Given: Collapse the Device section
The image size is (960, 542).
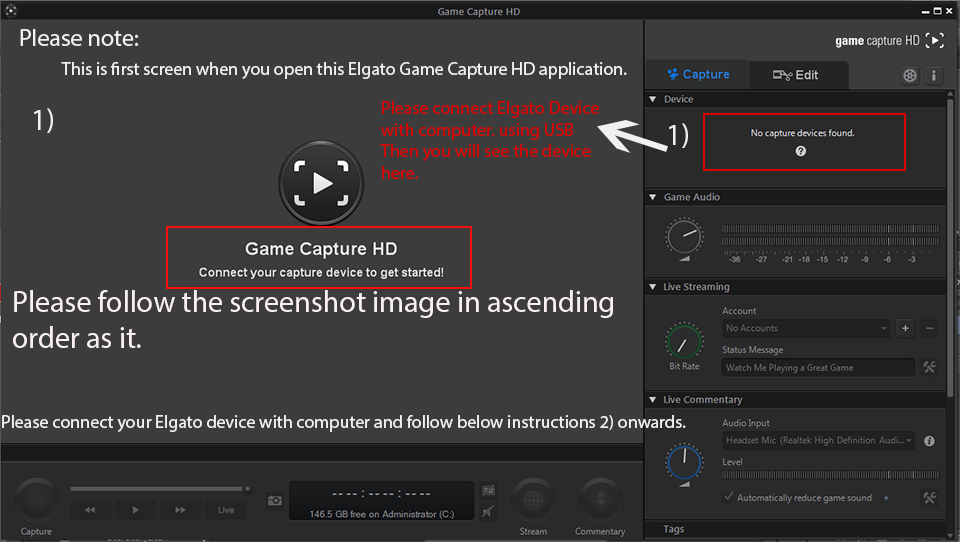Looking at the screenshot, I should click(x=653, y=99).
